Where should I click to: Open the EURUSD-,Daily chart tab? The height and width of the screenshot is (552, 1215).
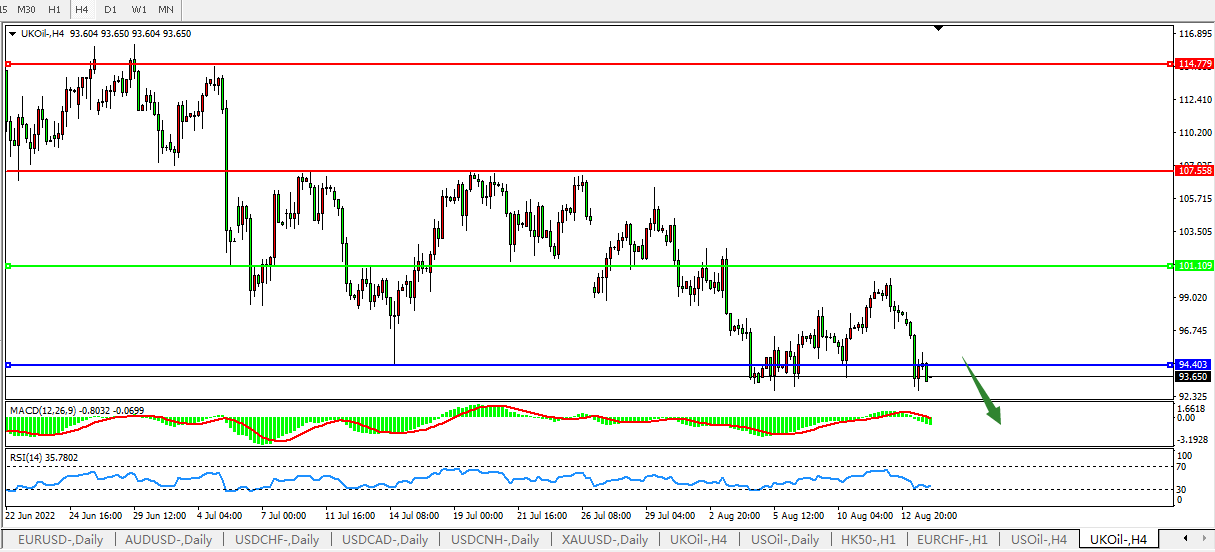(59, 540)
